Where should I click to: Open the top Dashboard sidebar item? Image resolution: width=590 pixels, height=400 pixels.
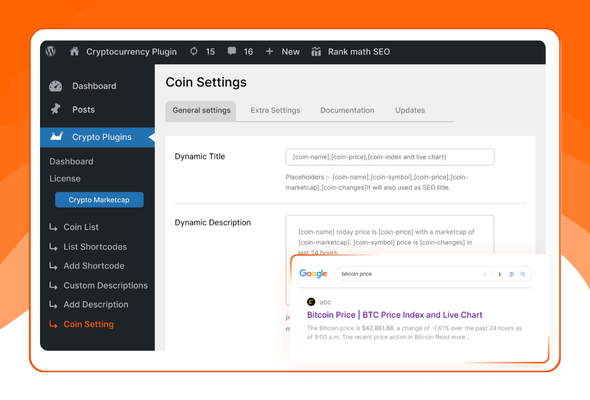click(x=94, y=86)
